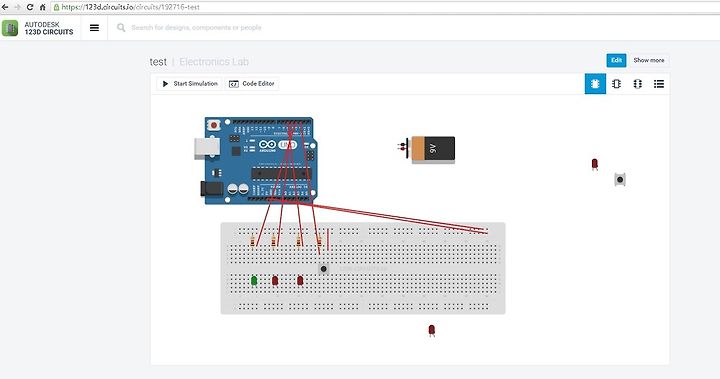Select the pushbutton on the breadboard

(324, 269)
